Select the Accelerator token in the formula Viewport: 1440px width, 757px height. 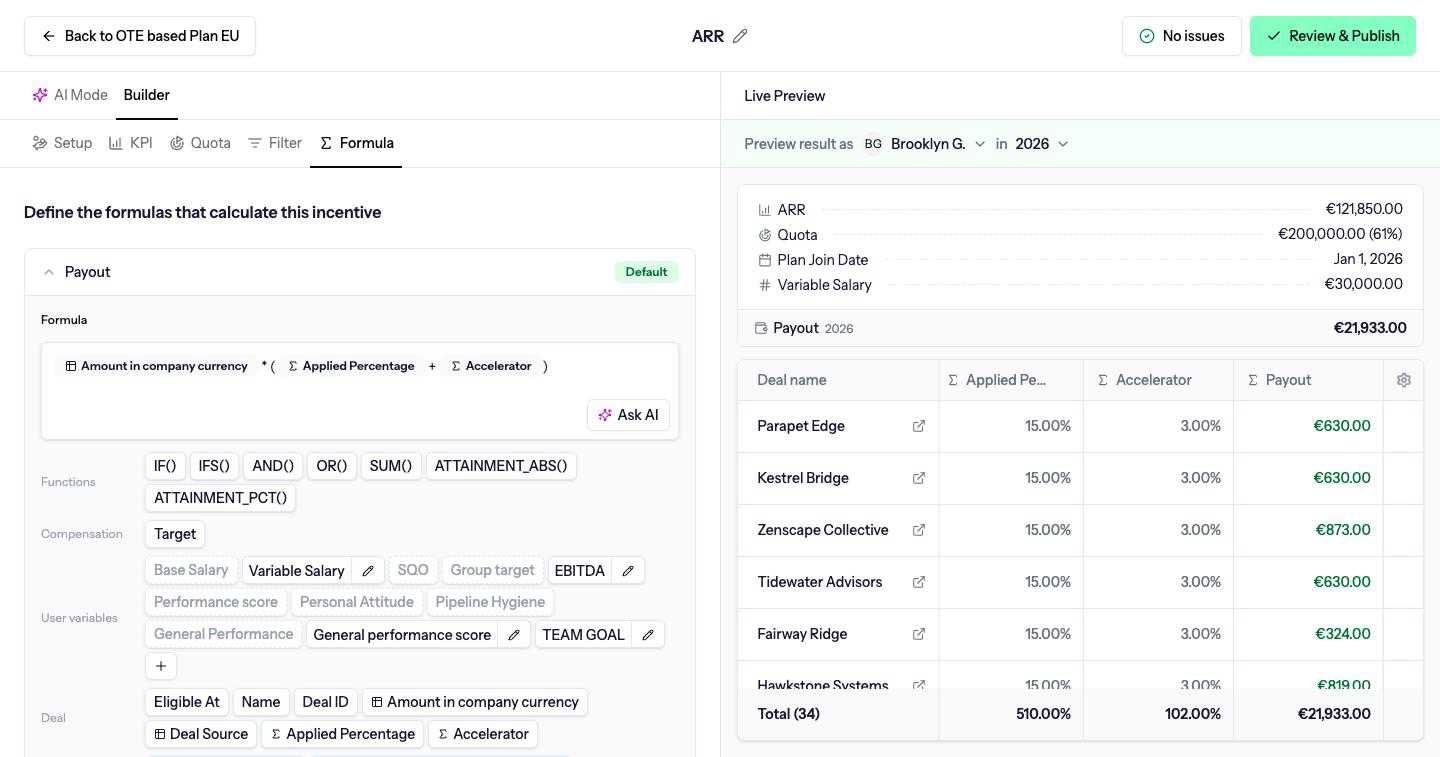pos(491,366)
